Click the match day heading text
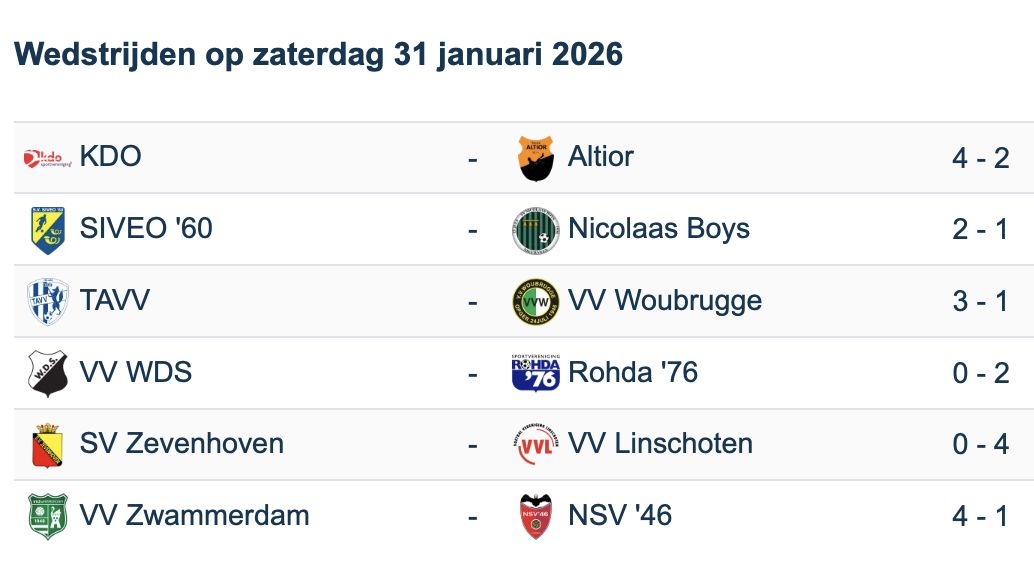Viewport: 1034px width, 580px height. (319, 54)
